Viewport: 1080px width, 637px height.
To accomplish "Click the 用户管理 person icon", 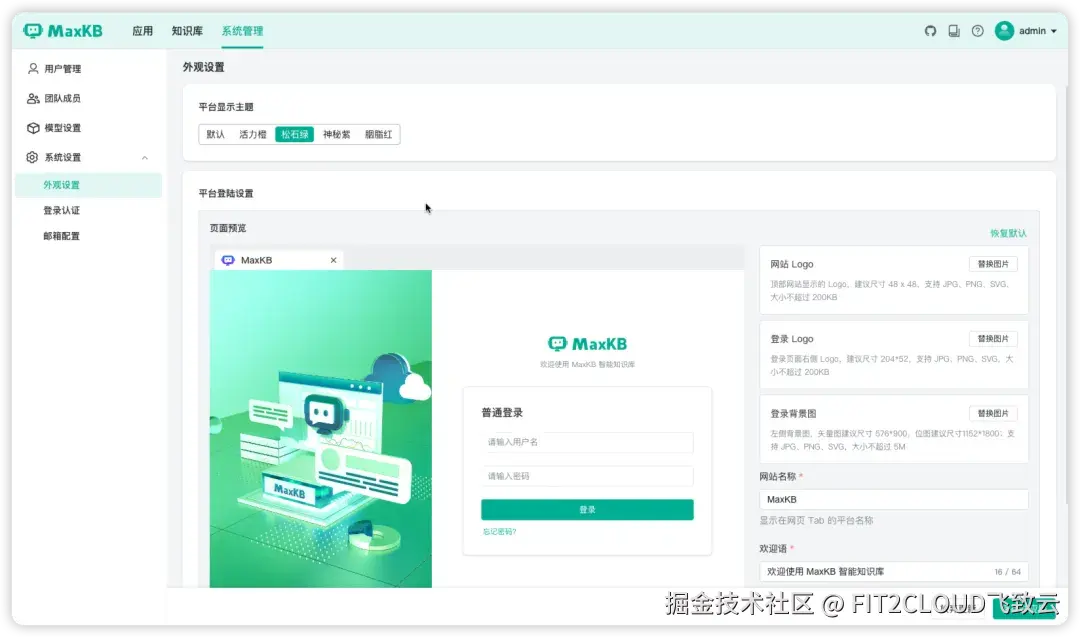I will (x=32, y=69).
